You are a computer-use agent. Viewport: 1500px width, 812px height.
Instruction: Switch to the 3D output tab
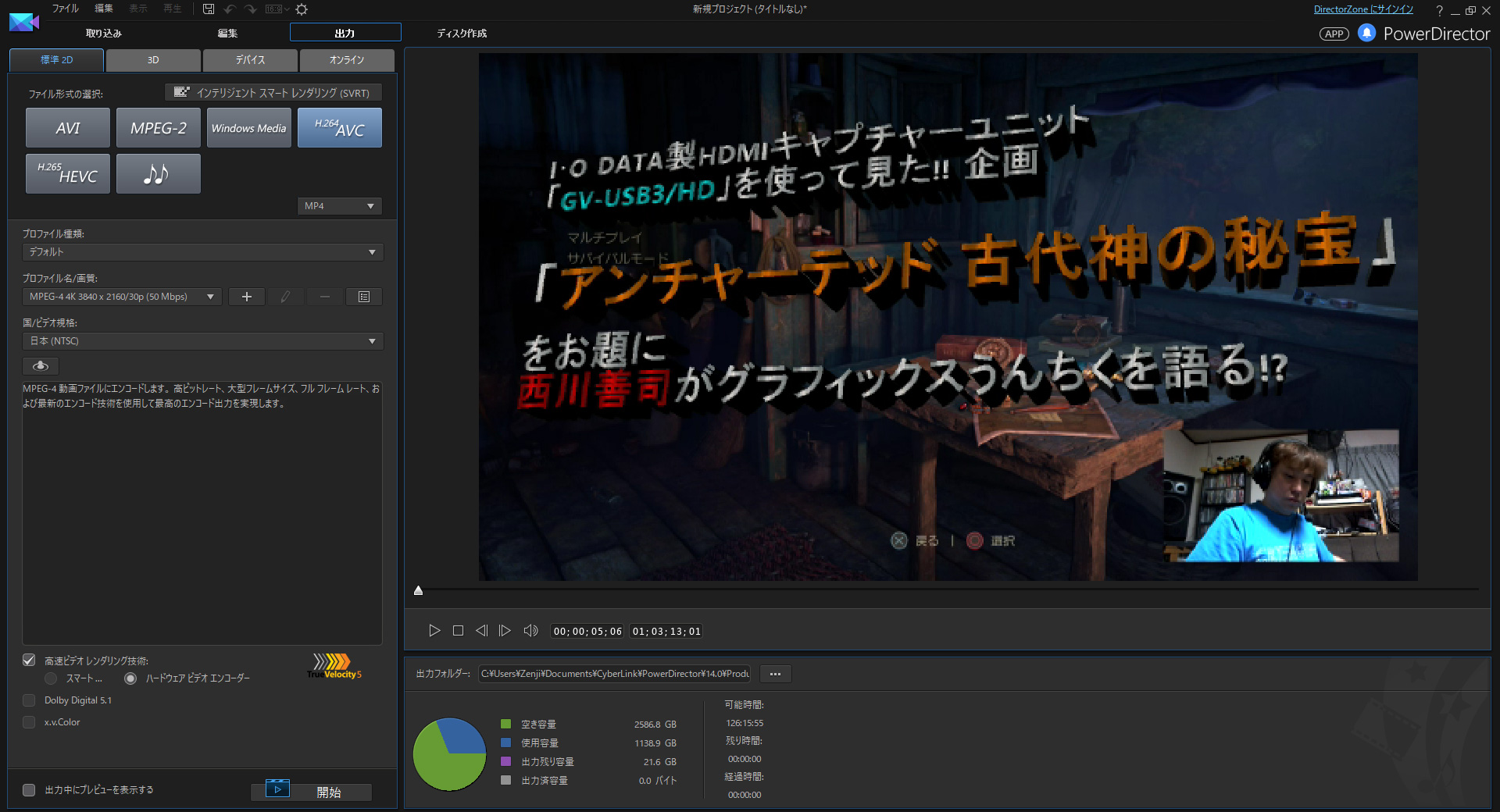click(x=153, y=60)
